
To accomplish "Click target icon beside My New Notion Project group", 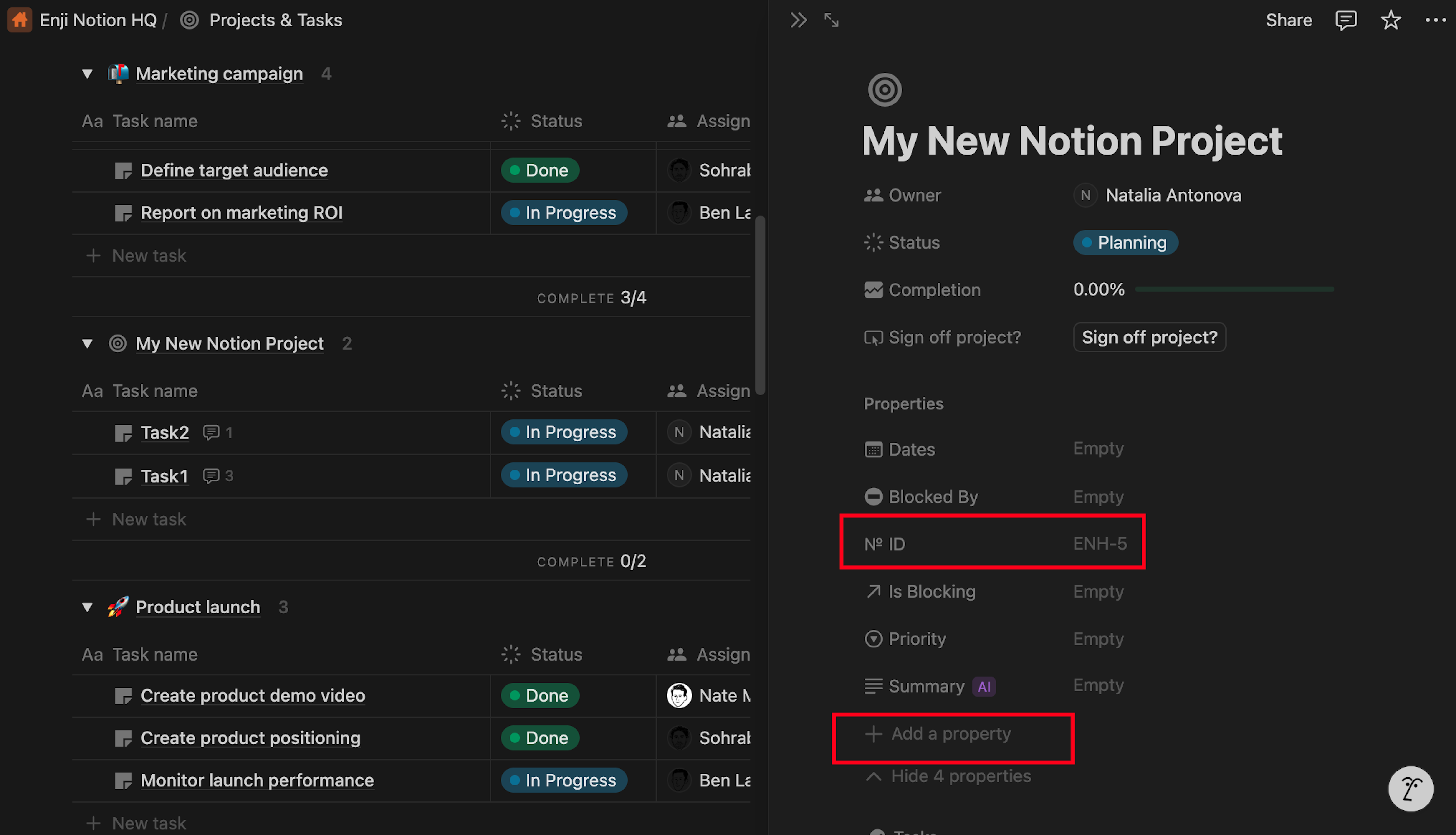I will tap(117, 343).
